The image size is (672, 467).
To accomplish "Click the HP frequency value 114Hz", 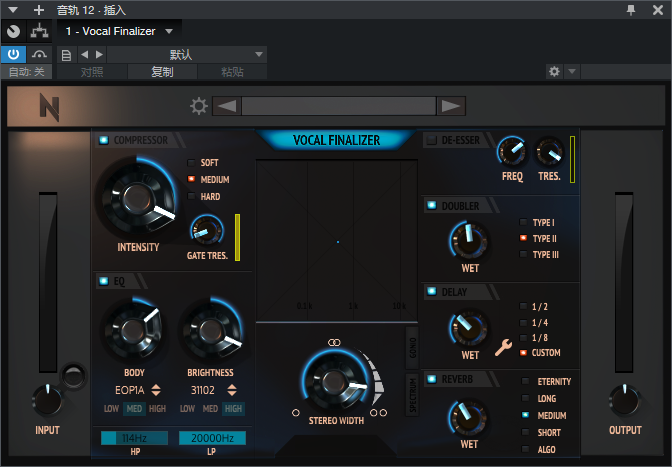I will point(134,438).
